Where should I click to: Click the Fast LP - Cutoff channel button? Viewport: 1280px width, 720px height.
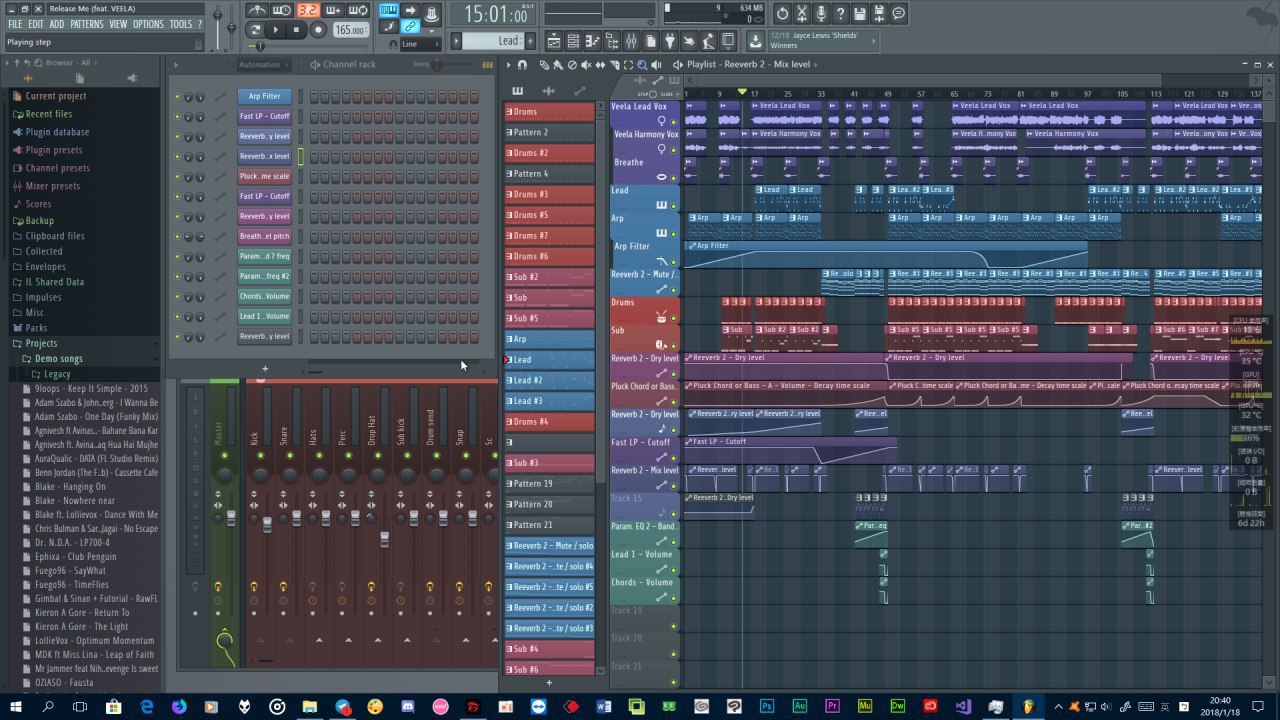[x=264, y=116]
